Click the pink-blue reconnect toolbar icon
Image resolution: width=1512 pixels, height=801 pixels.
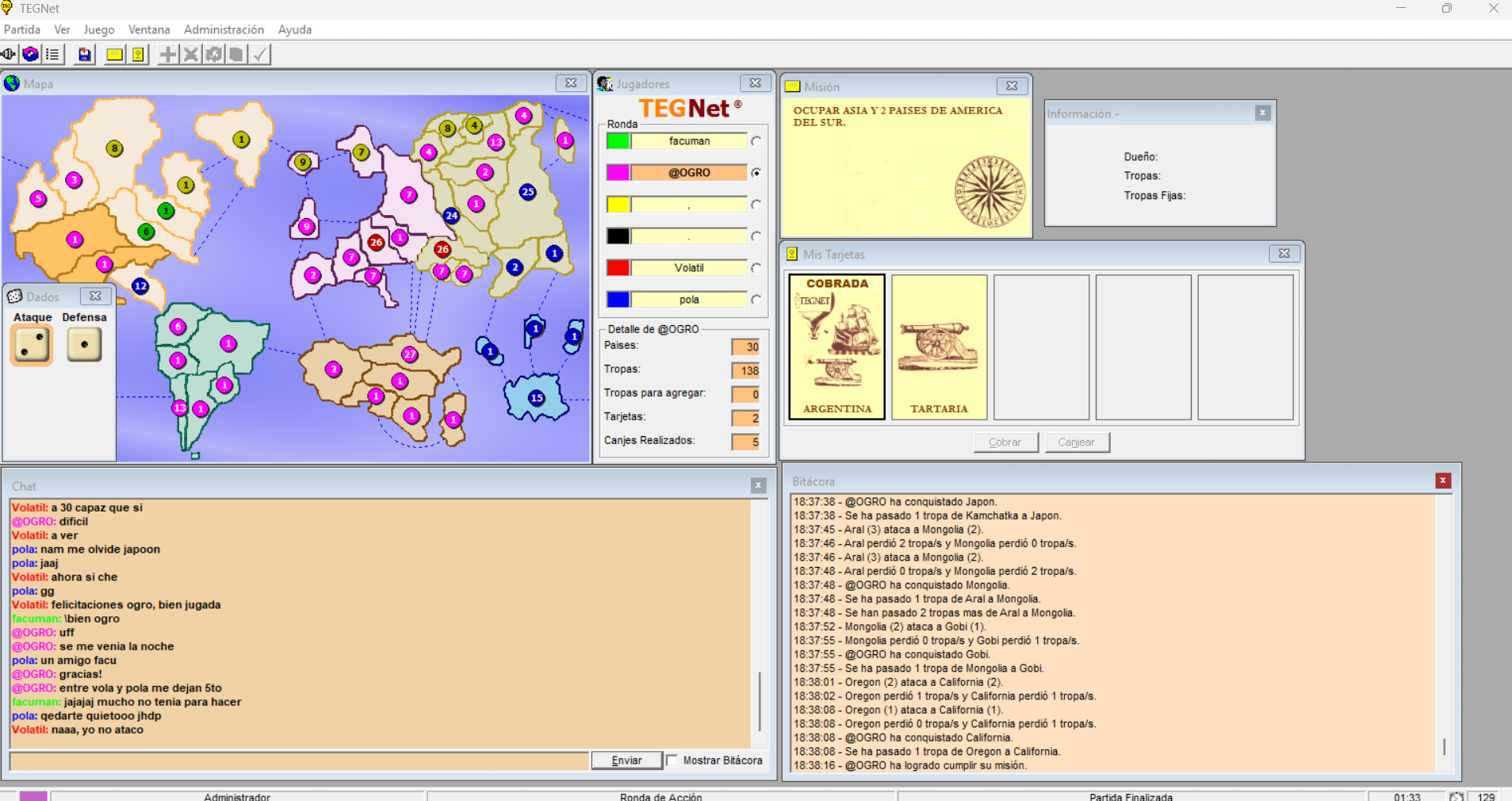[x=30, y=55]
